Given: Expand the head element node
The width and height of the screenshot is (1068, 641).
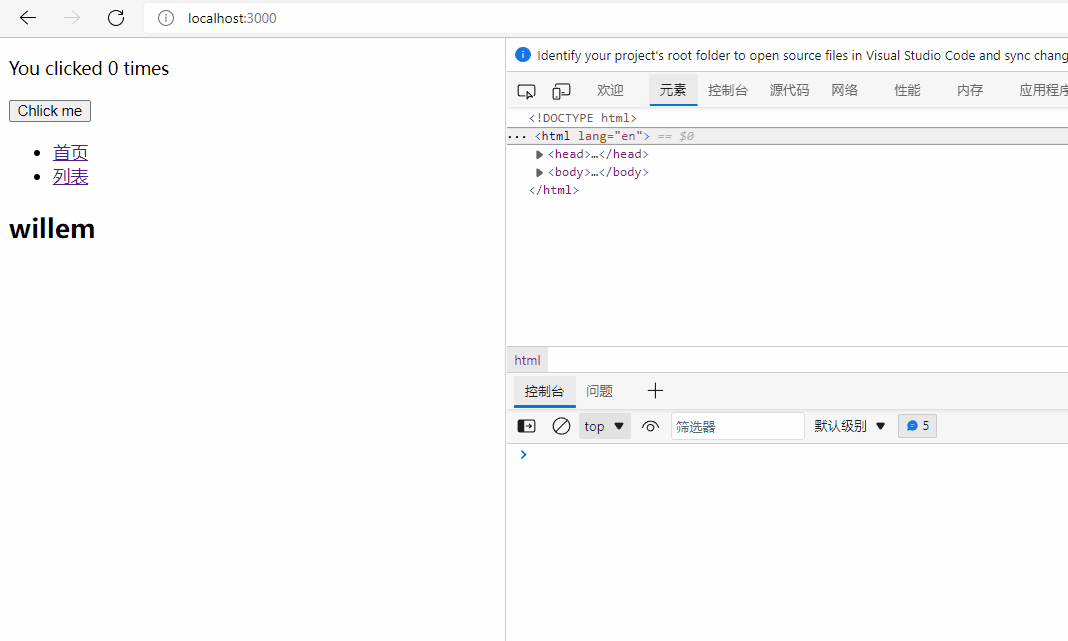Looking at the screenshot, I should (x=539, y=155).
